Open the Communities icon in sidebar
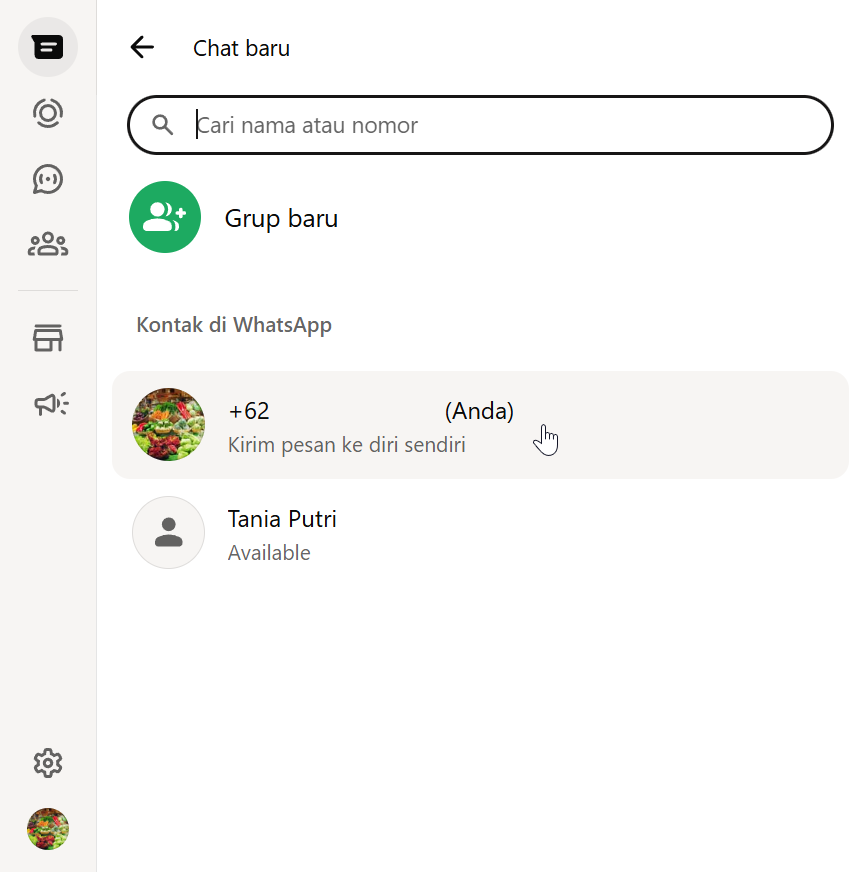Image resolution: width=850 pixels, height=872 pixels. click(48, 244)
